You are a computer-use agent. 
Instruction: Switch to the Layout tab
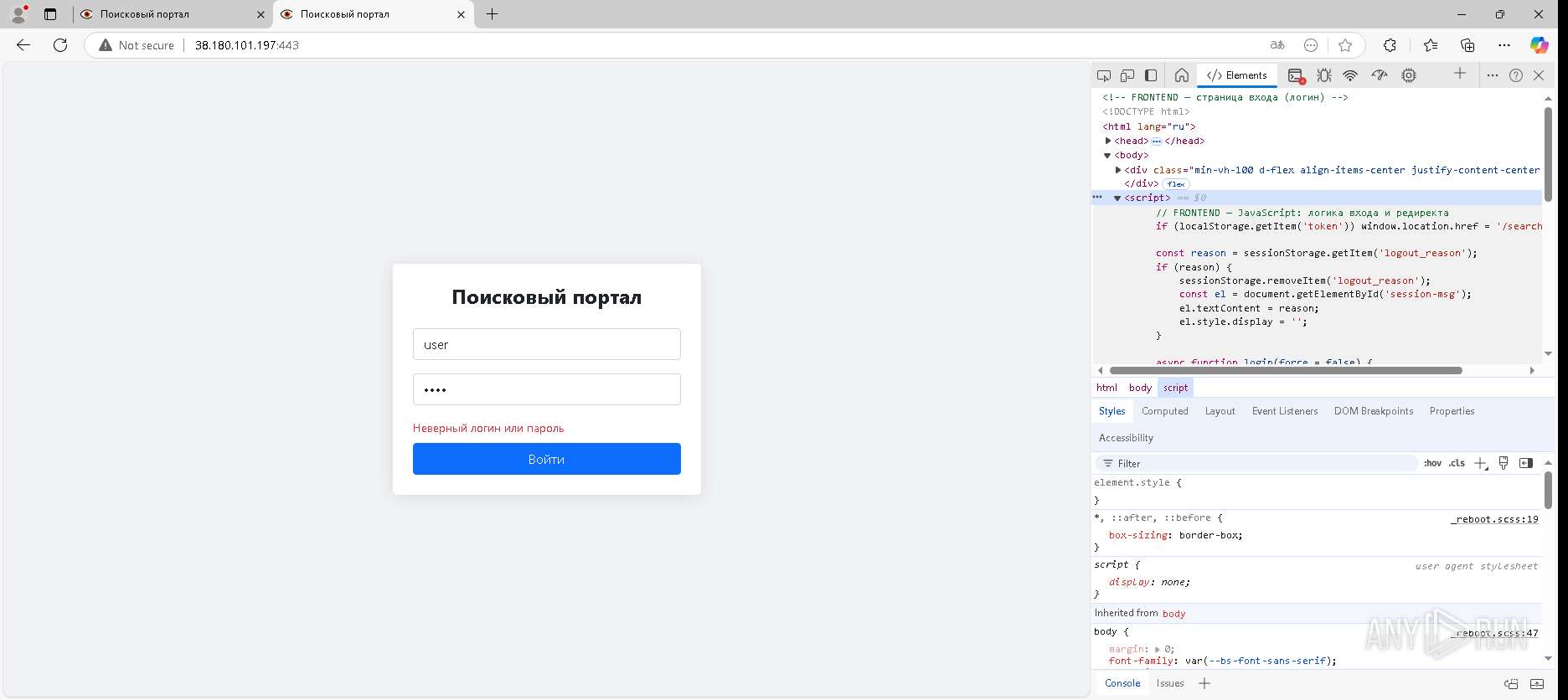click(x=1220, y=411)
